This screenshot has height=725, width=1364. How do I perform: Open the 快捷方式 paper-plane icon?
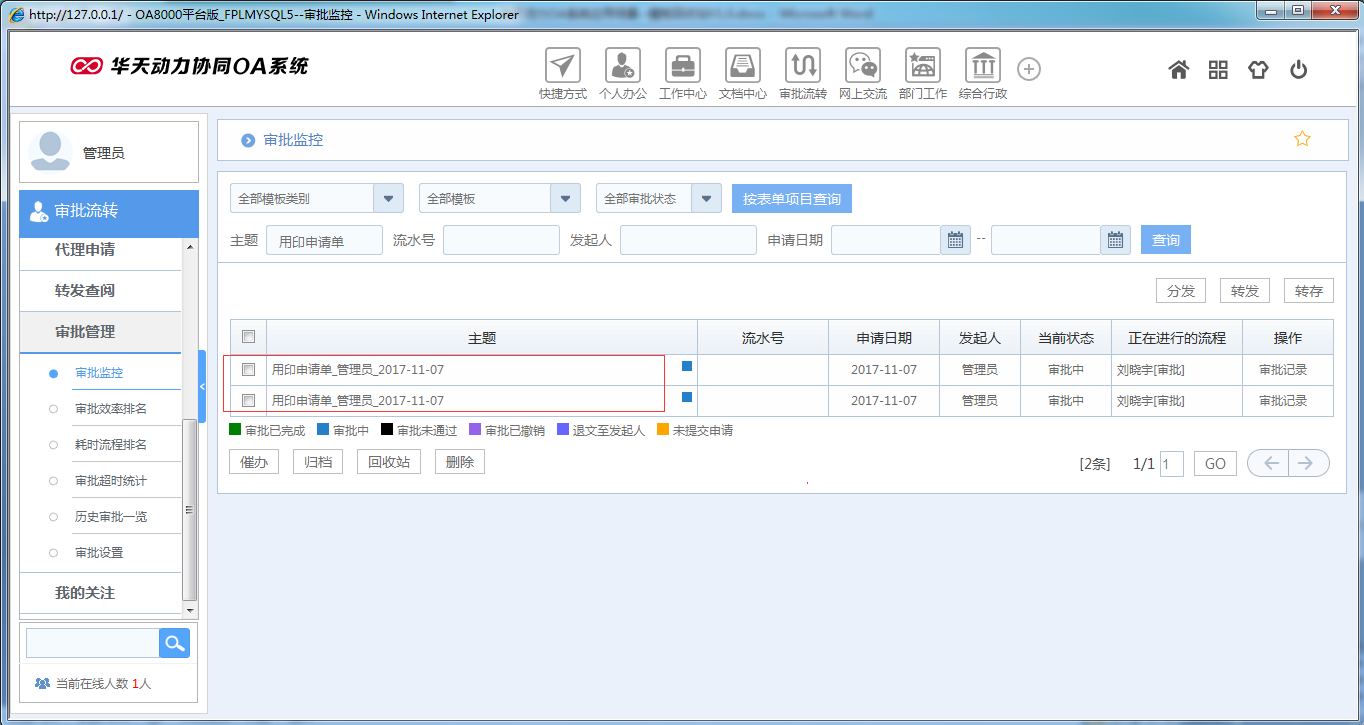click(562, 66)
